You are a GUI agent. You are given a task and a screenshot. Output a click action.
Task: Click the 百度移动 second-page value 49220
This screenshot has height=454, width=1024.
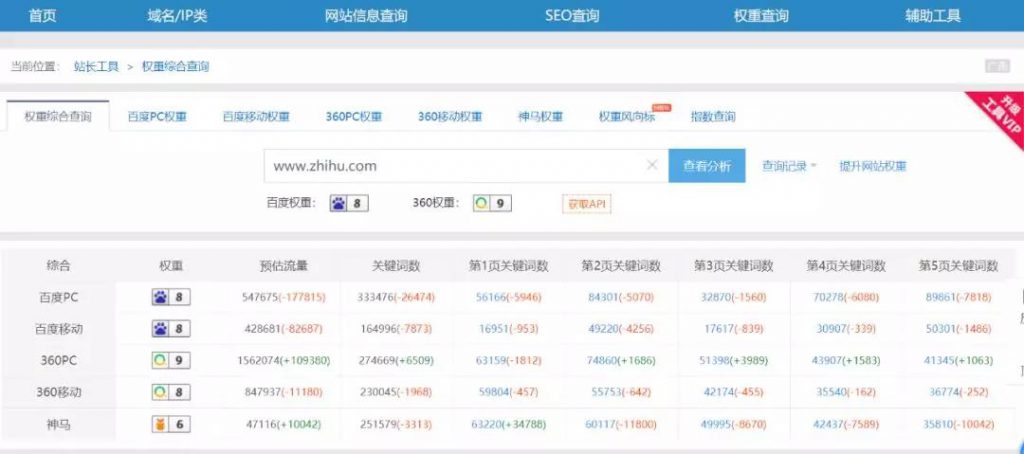tap(602, 329)
